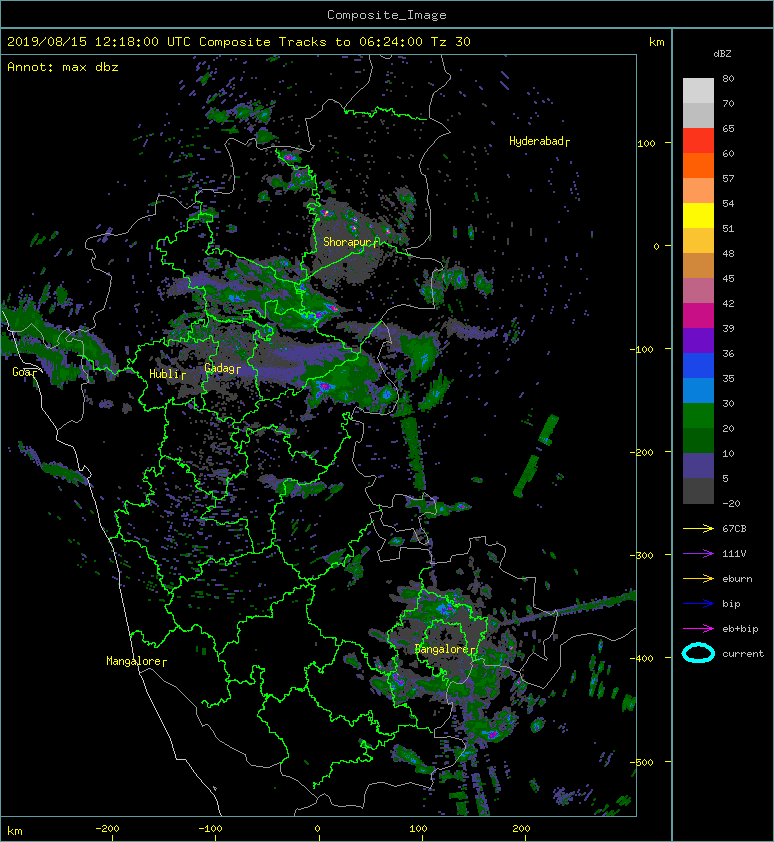Click the brown 48 dBZ color swatch
This screenshot has height=842, width=774.
(698, 265)
